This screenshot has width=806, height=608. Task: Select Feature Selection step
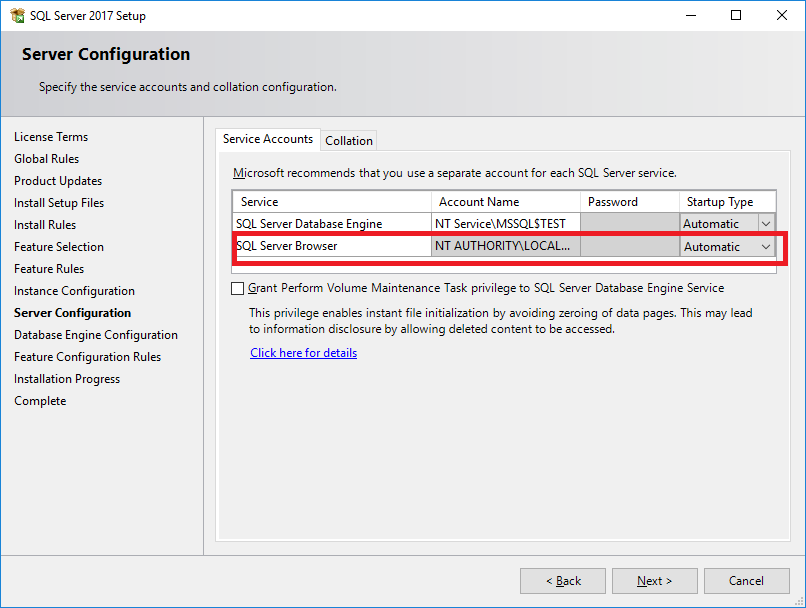[59, 247]
